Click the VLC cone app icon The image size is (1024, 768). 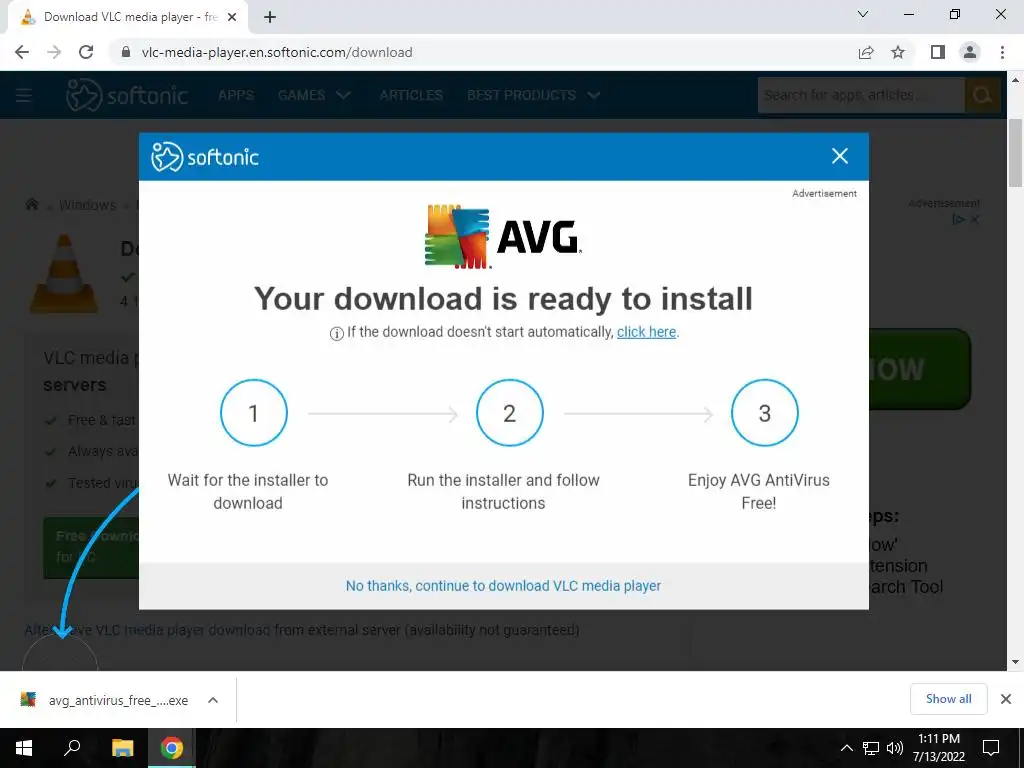pos(64,274)
